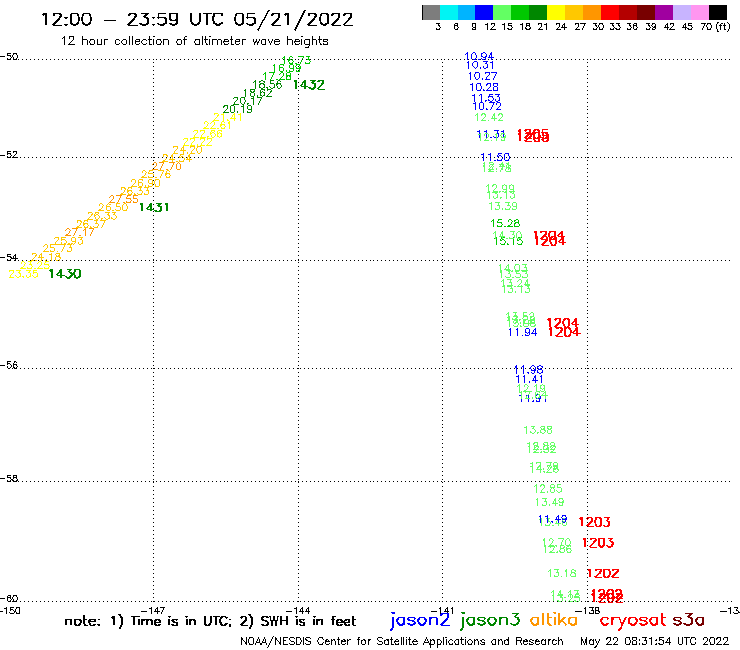This screenshot has height=650, width=740.
Task: Click the dark green value '20.19'
Action: 237,109
